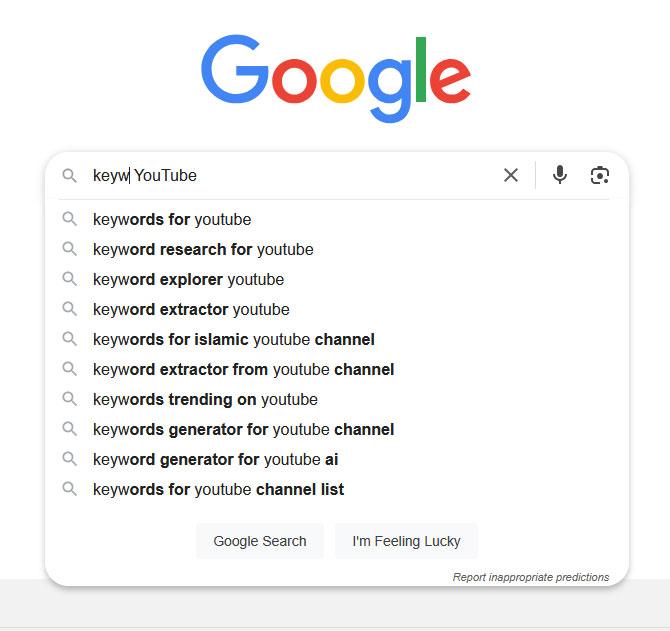
Task: Click magnifier icon beside 'keywords for youtube'
Action: pos(69,219)
